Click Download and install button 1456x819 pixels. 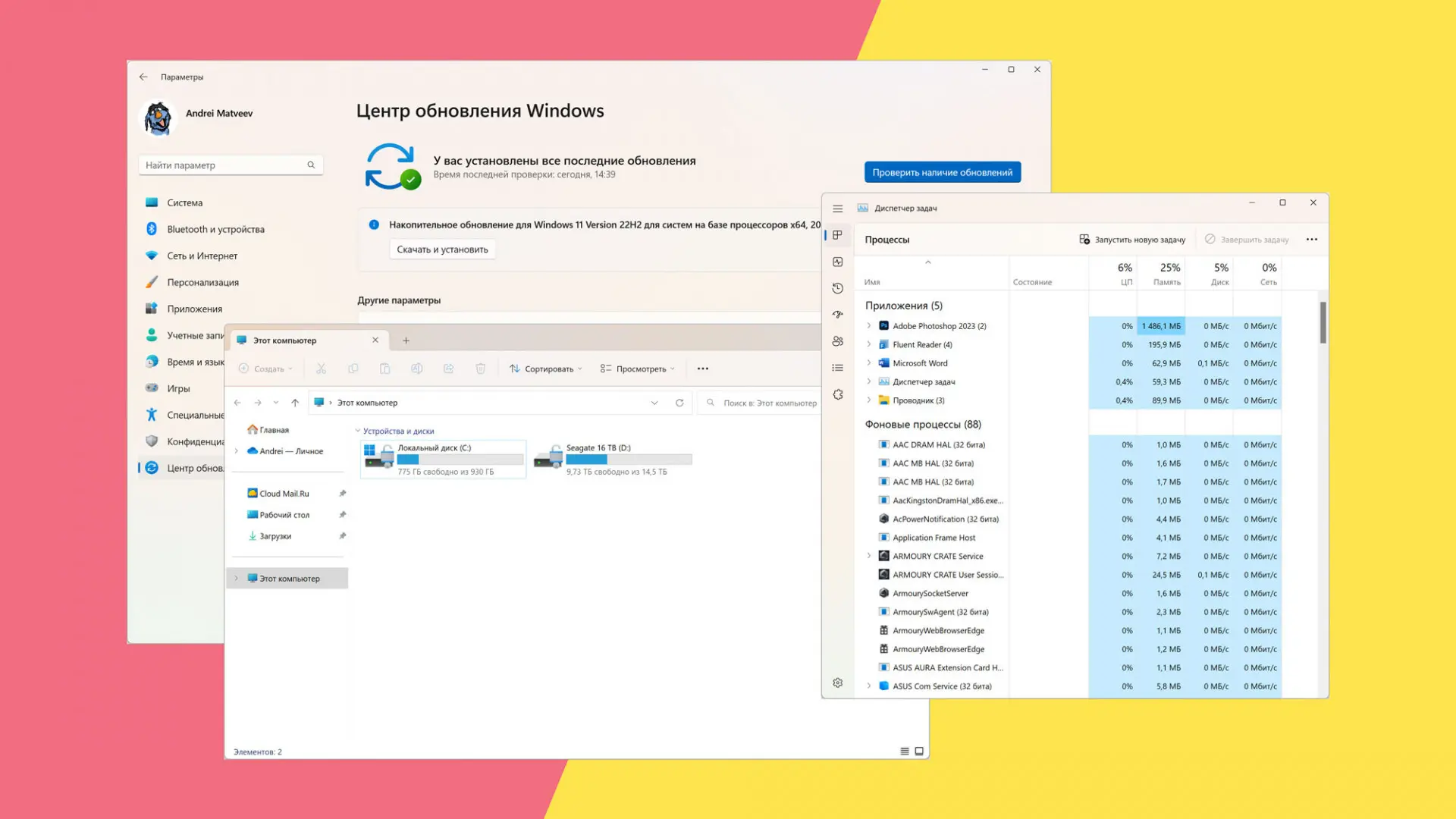(442, 249)
